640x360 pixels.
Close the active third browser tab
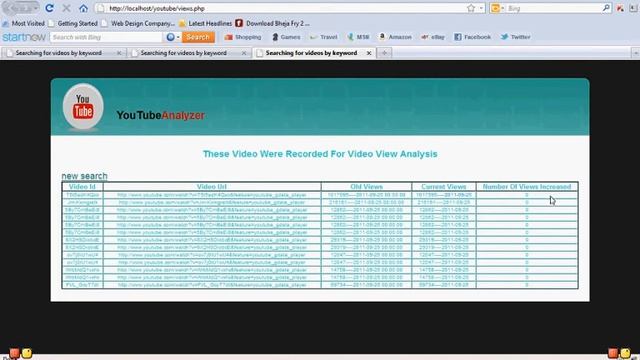(x=369, y=53)
